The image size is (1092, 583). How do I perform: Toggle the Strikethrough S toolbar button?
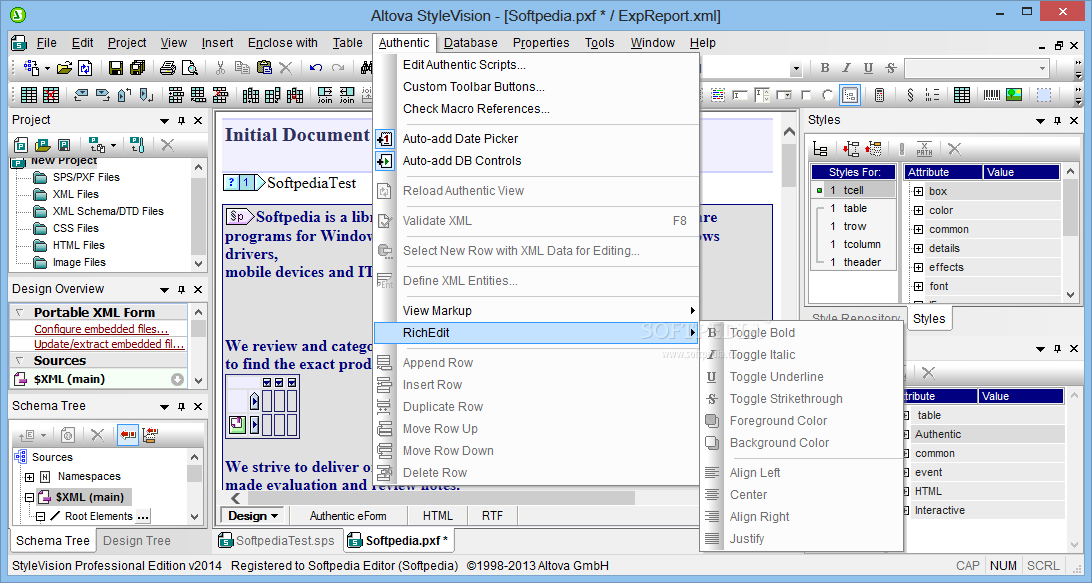(x=890, y=68)
